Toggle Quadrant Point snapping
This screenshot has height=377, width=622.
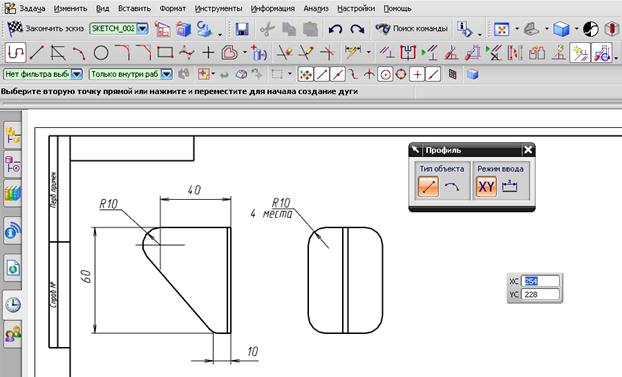(401, 74)
